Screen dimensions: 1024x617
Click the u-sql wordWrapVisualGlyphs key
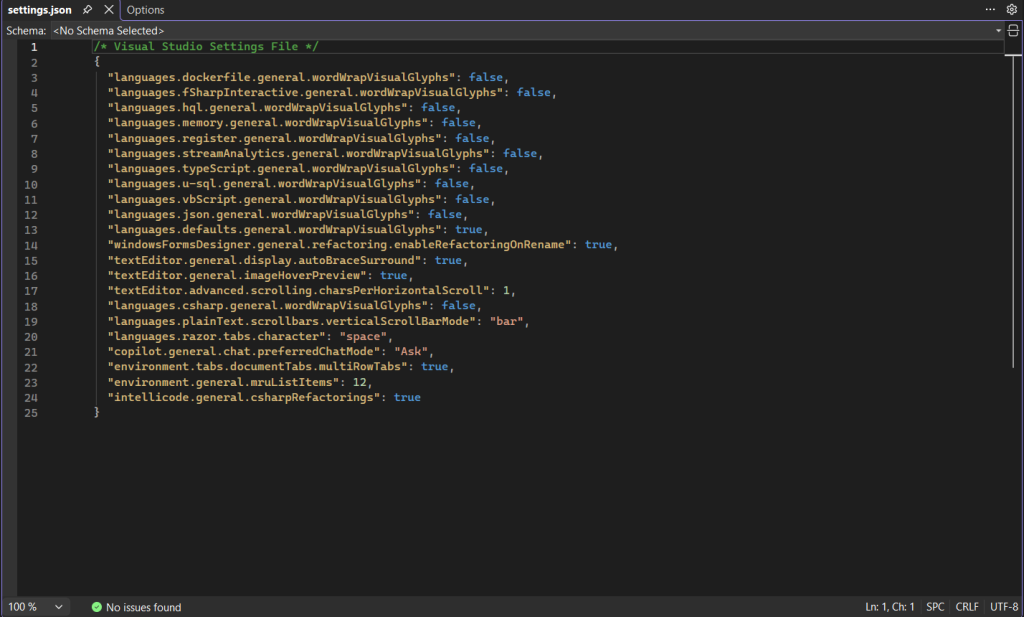(x=264, y=183)
